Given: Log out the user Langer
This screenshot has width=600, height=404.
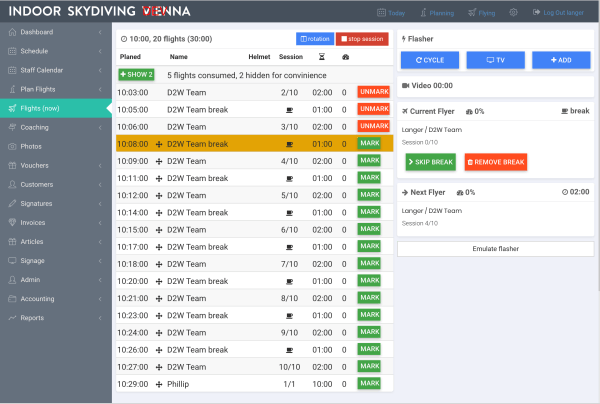Looking at the screenshot, I should pos(558,13).
